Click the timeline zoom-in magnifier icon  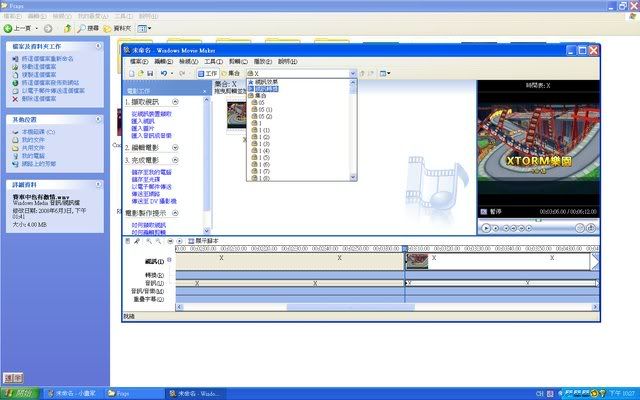coord(148,241)
